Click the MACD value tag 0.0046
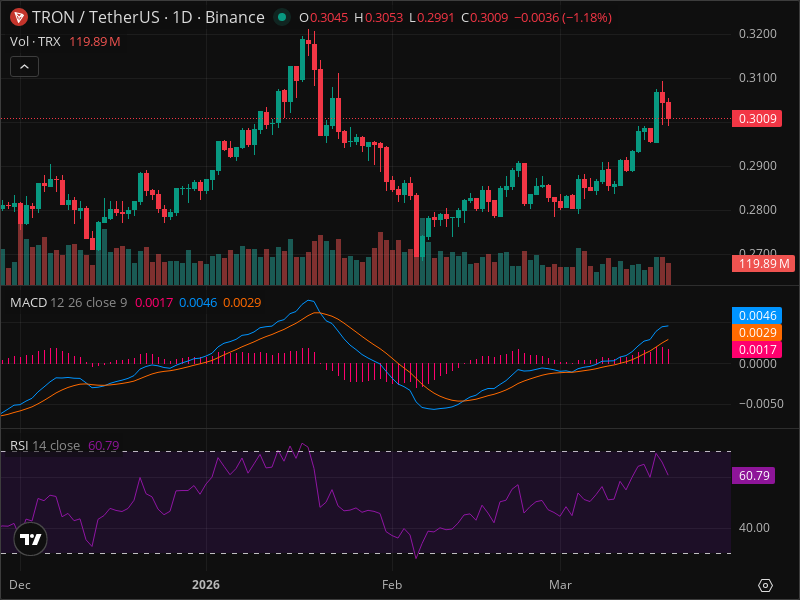Screen dimensions: 800x600 (x=757, y=315)
